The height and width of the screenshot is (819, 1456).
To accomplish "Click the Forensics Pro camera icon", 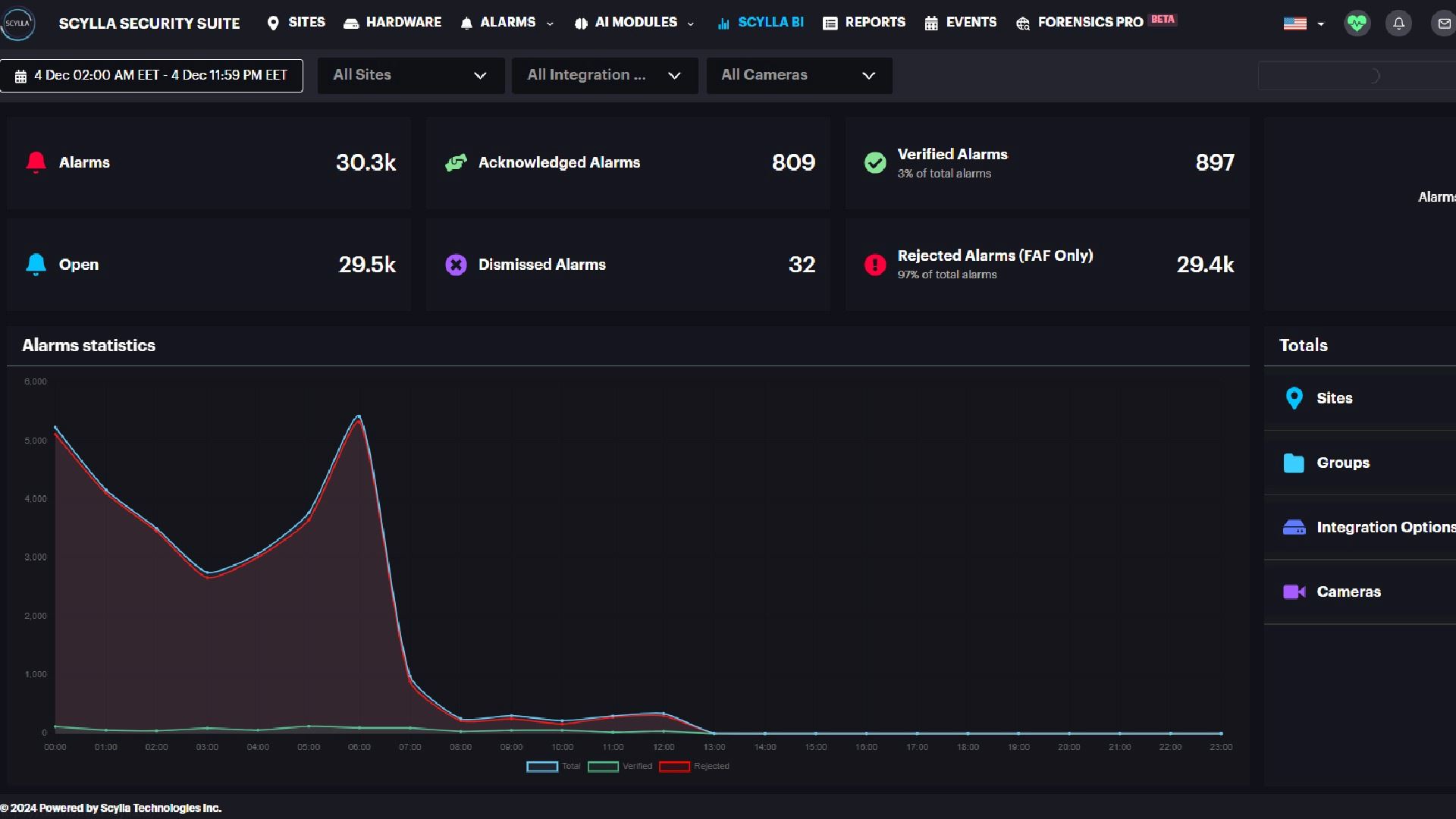I will tap(1023, 24).
